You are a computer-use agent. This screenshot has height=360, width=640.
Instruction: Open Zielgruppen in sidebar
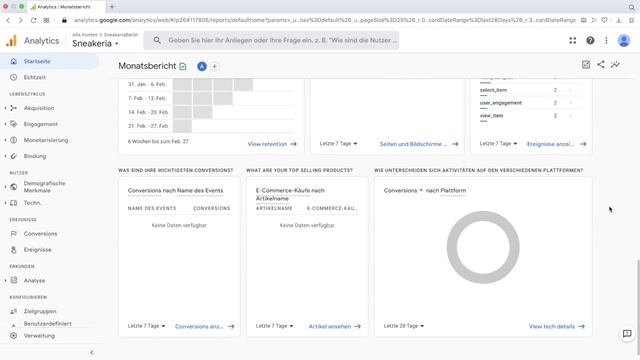(40, 311)
